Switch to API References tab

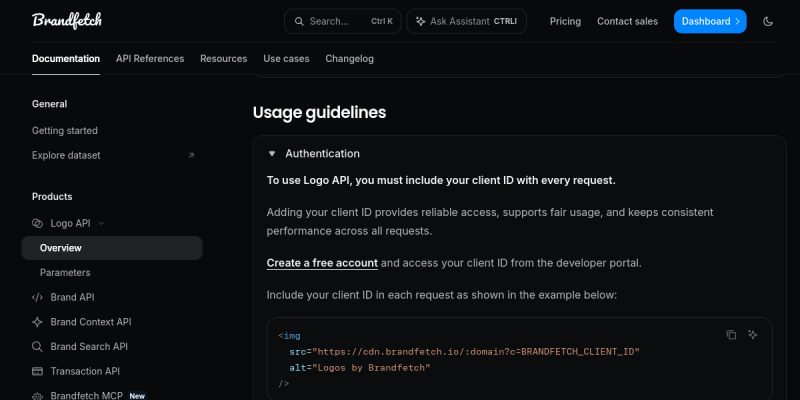(x=150, y=59)
